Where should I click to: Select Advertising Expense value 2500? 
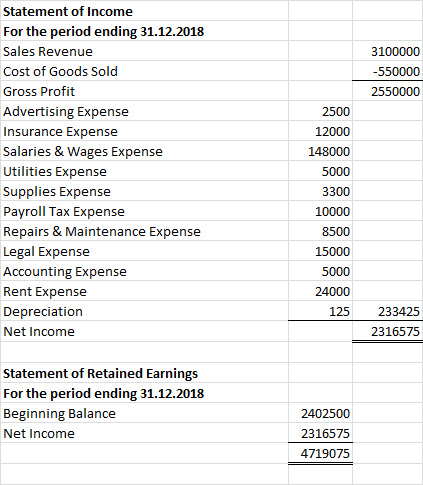coord(336,112)
